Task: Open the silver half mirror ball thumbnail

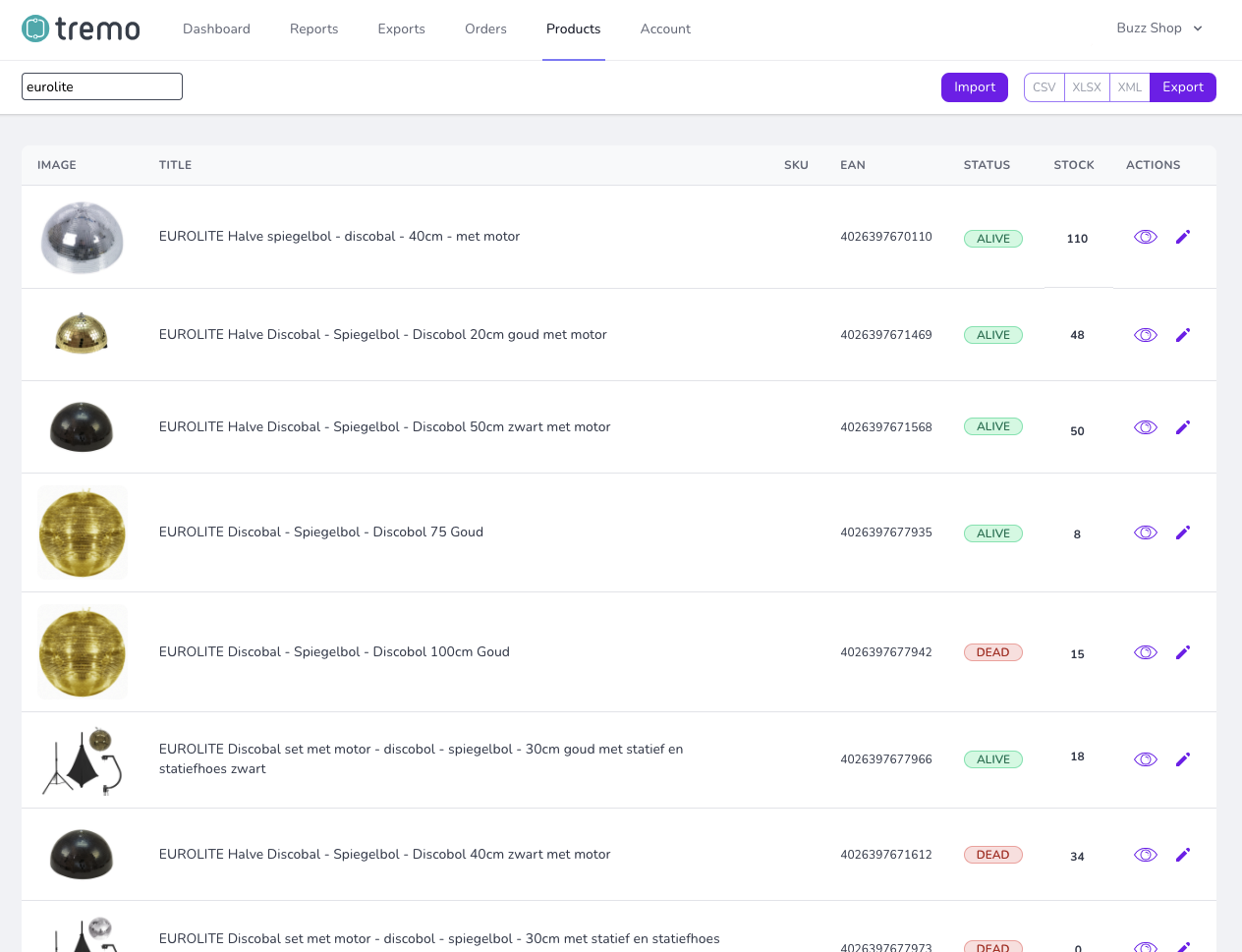Action: [82, 237]
